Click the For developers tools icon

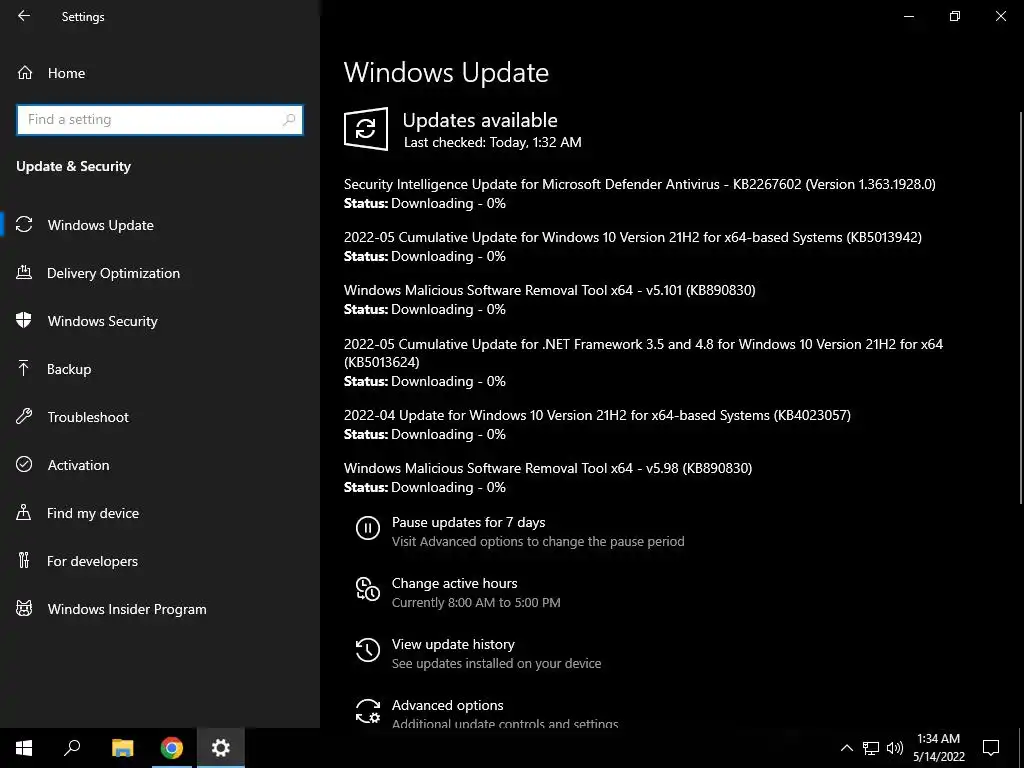point(24,560)
